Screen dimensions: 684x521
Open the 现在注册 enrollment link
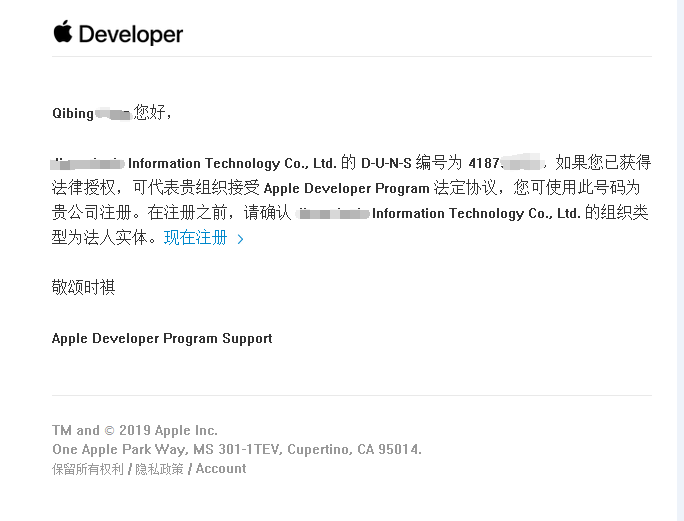coord(195,238)
